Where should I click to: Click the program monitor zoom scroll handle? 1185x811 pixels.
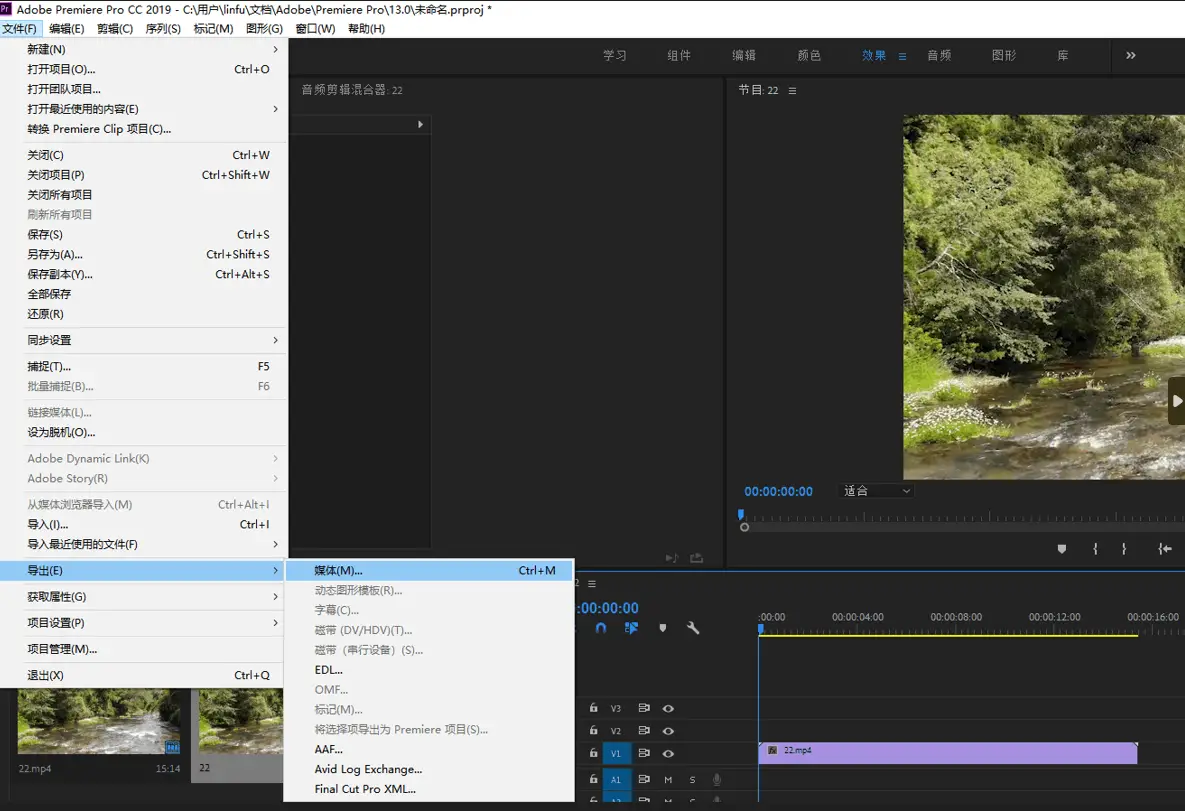tap(744, 528)
